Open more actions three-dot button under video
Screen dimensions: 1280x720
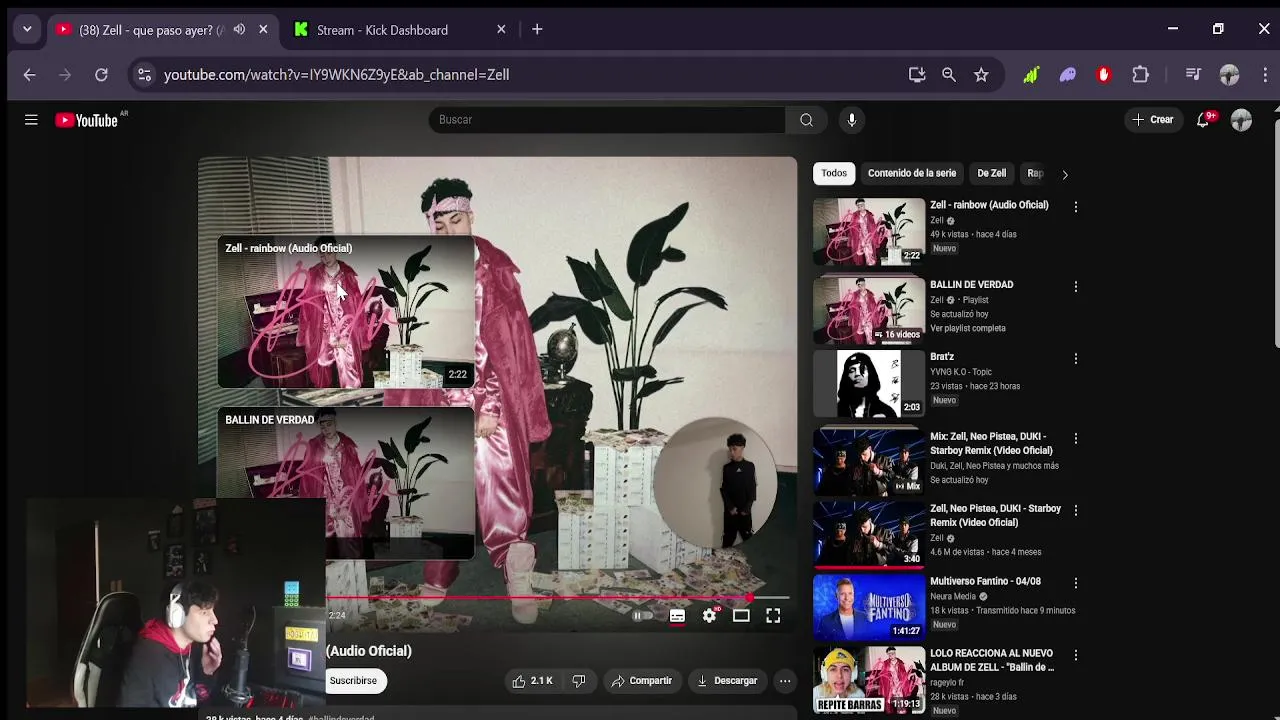pyautogui.click(x=785, y=681)
